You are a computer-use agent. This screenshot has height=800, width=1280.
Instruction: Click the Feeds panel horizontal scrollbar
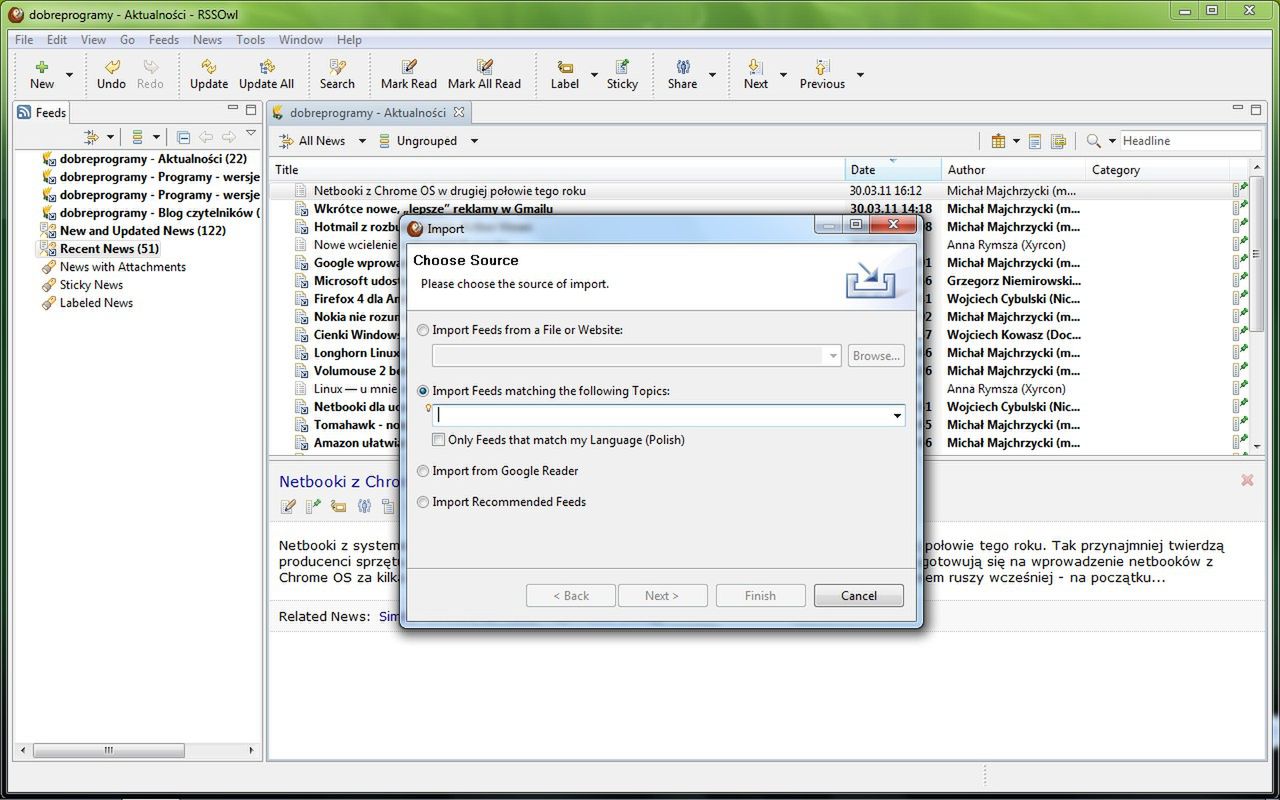138,750
